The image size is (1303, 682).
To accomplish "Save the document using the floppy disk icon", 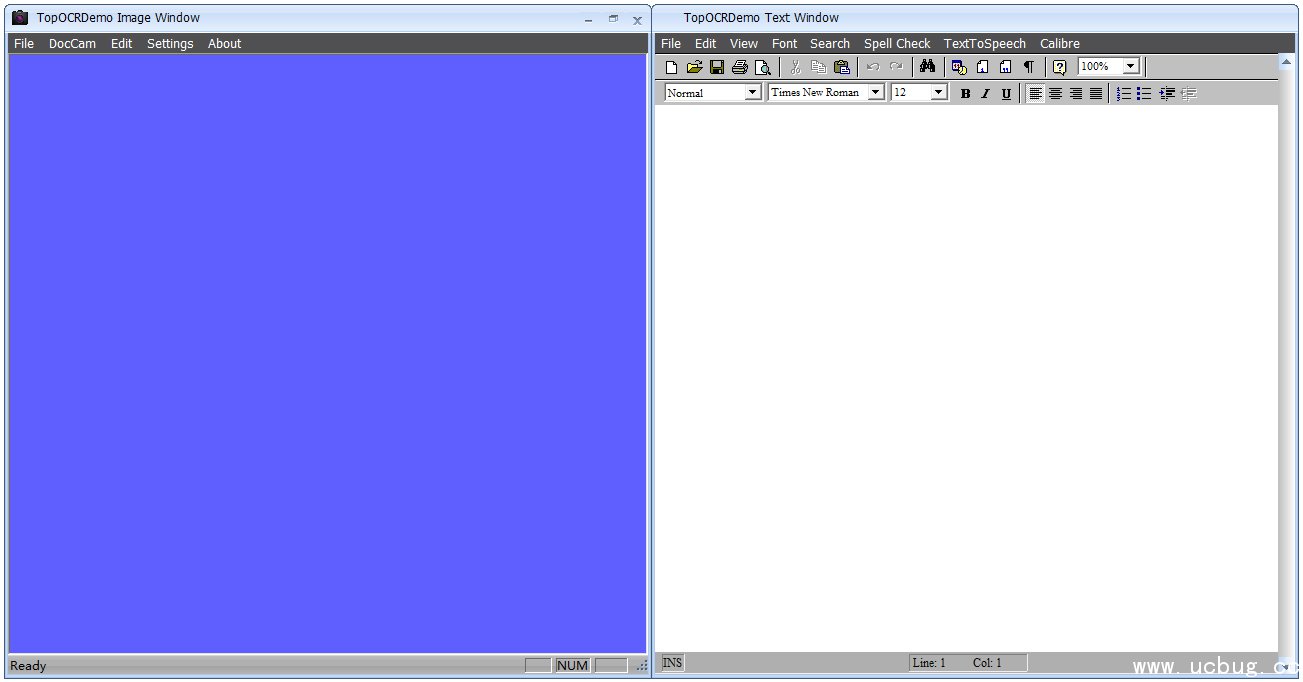I will (x=717, y=67).
